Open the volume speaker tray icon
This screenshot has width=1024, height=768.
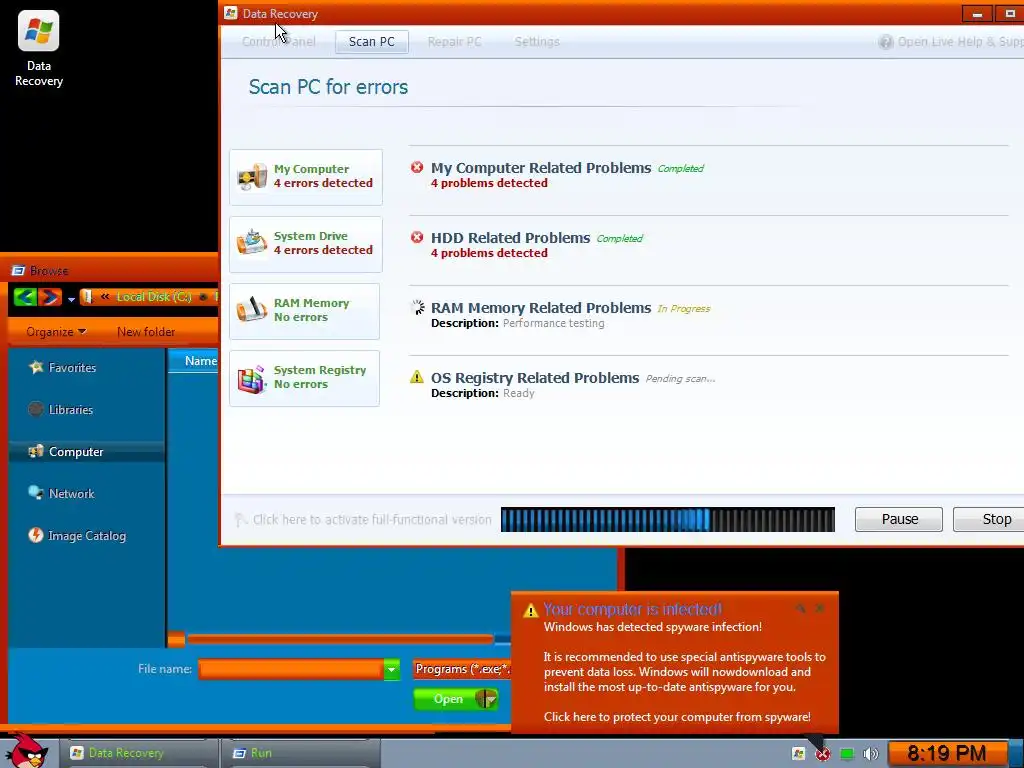871,754
